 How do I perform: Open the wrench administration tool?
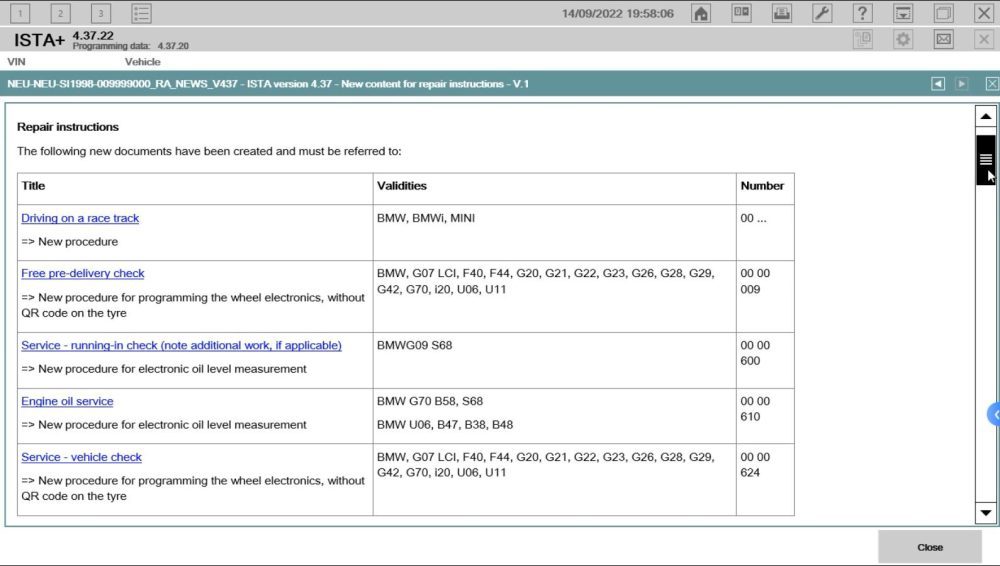(x=822, y=13)
